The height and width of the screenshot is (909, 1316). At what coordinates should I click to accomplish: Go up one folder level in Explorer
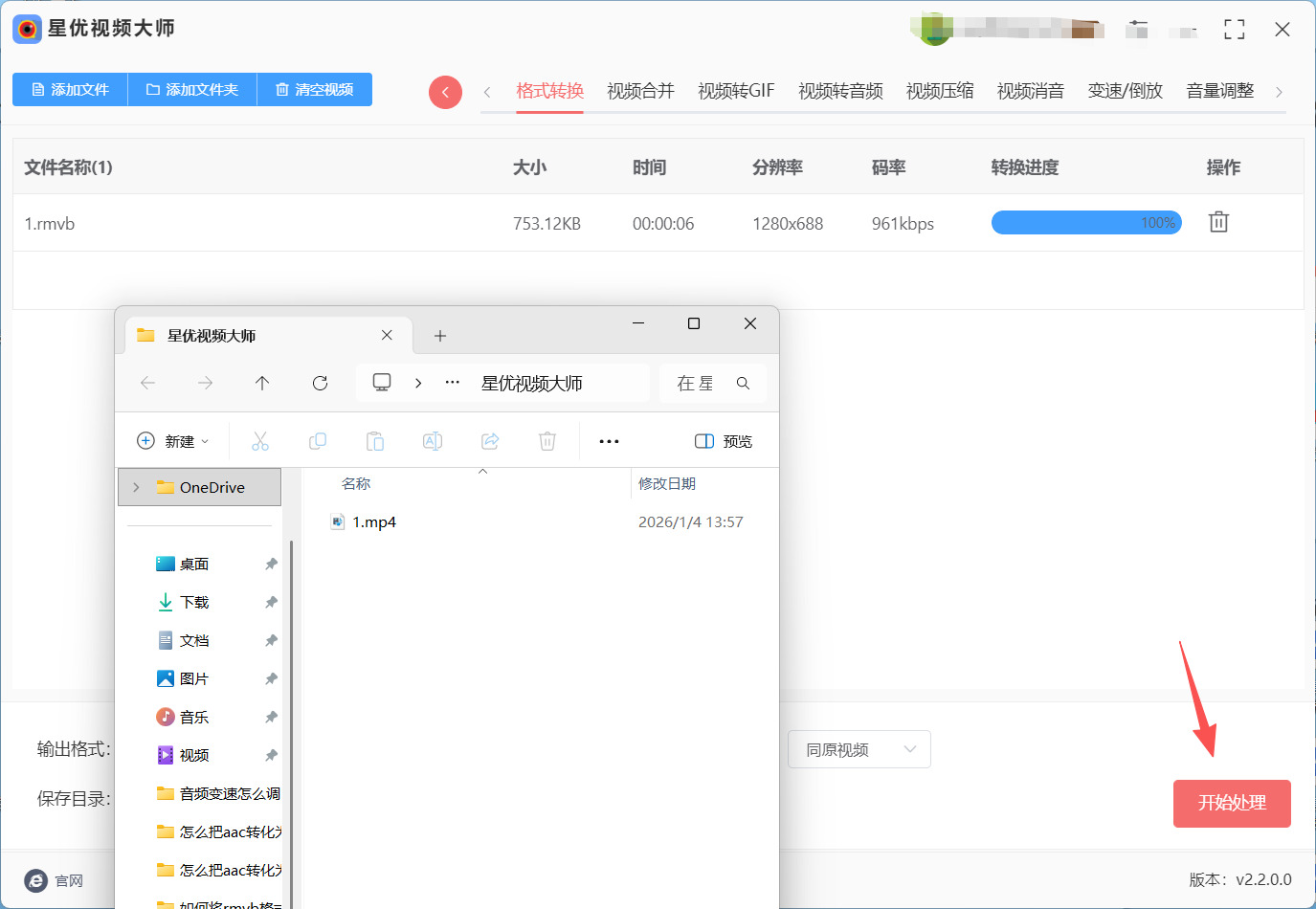pyautogui.click(x=262, y=383)
